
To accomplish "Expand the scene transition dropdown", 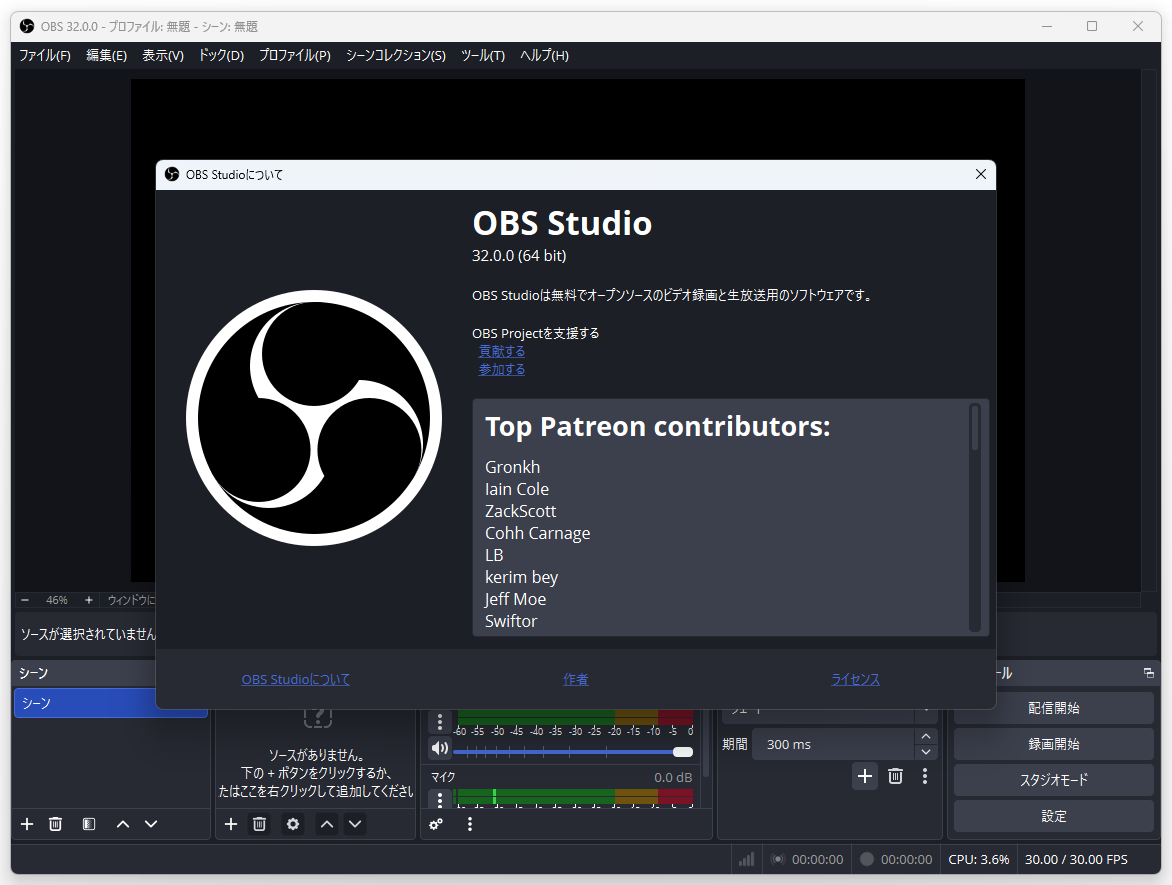I will point(925,708).
